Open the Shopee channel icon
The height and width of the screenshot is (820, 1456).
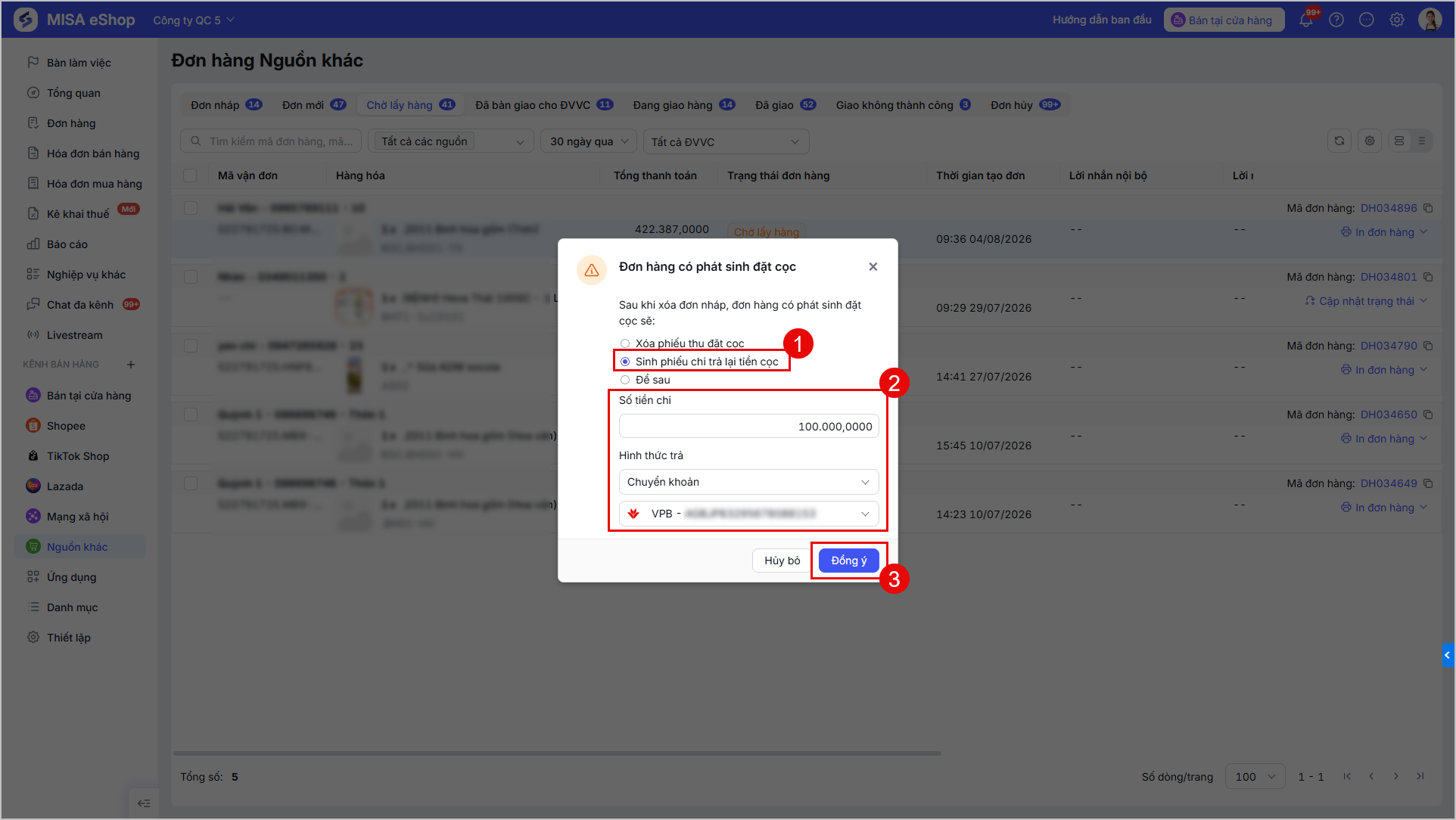coord(33,426)
